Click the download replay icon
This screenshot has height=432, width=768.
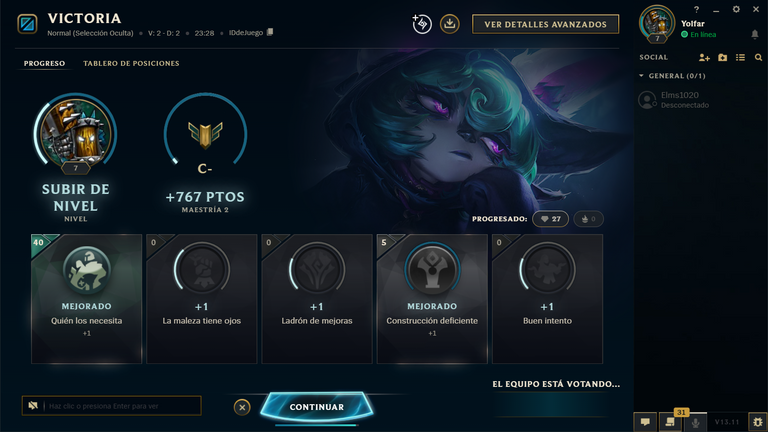(x=449, y=24)
